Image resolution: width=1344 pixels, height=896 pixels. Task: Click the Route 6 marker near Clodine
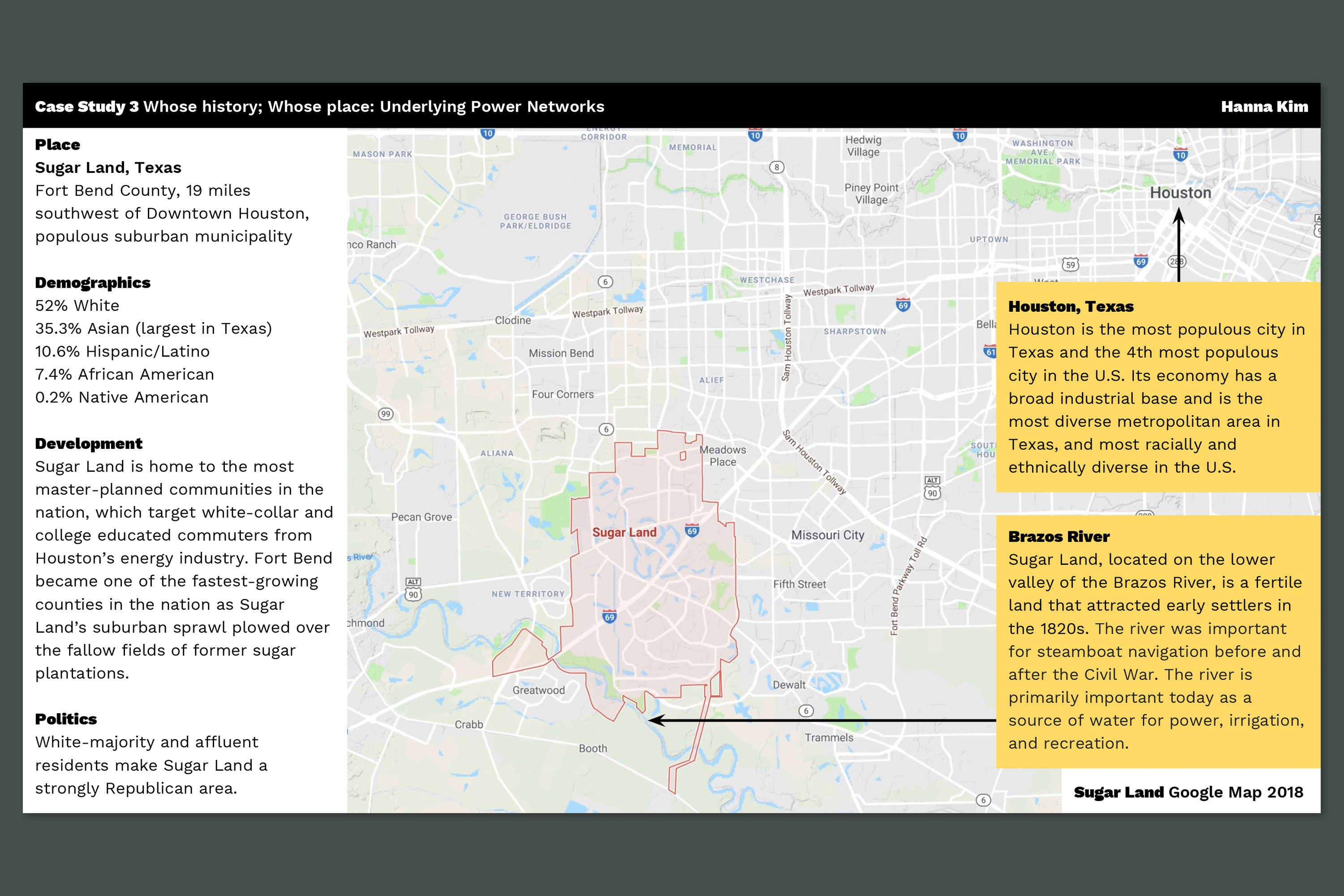[x=605, y=282]
